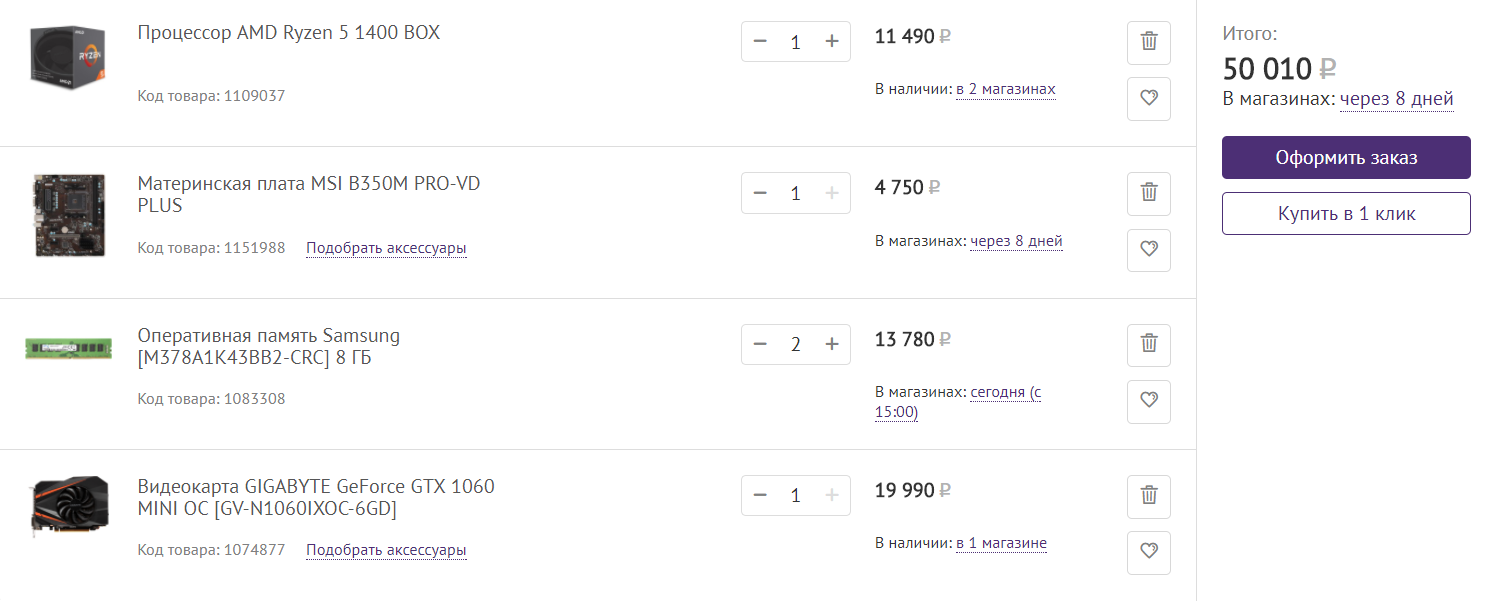
Task: Decrease MSI motherboard quantity
Action: [x=760, y=193]
